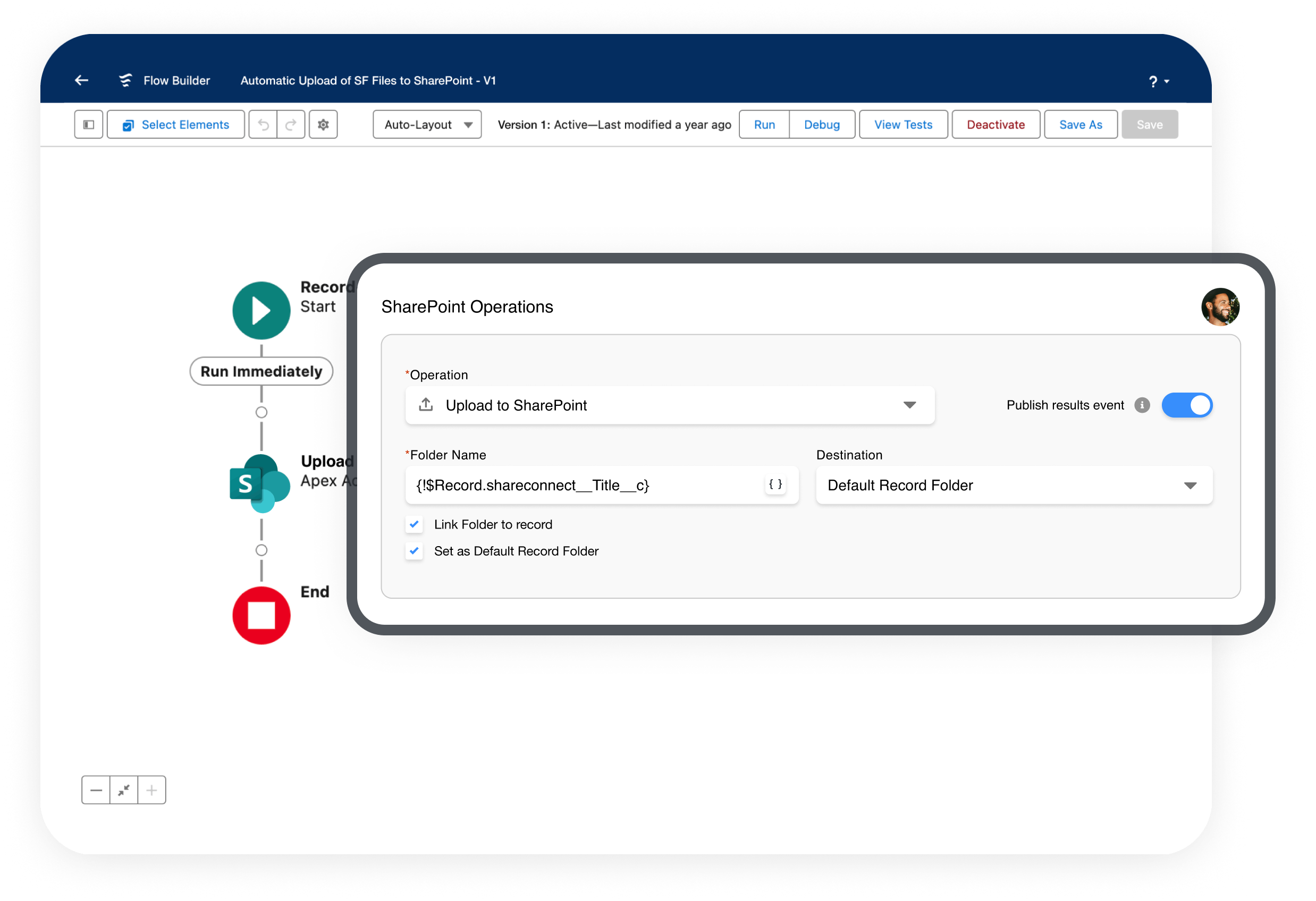Screen dimensions: 1316x901
Task: Expand the Destination dropdown
Action: click(1014, 485)
